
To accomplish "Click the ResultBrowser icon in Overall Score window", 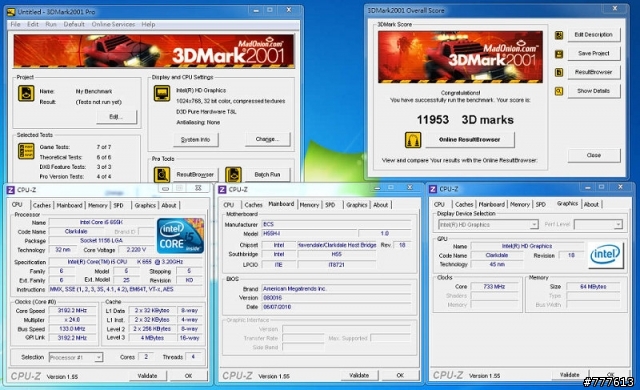I will 559,73.
